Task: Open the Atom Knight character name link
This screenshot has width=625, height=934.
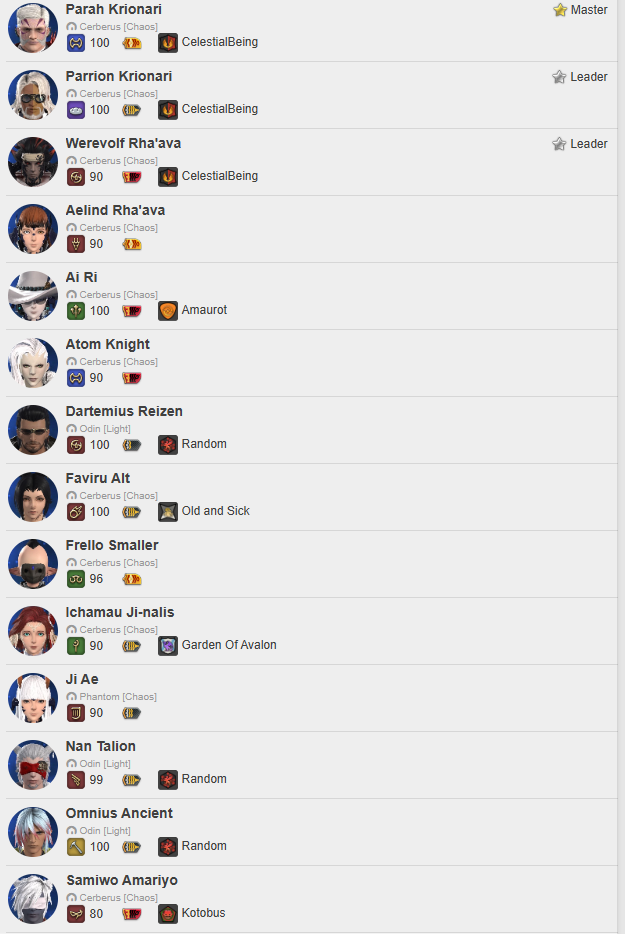Action: tap(107, 344)
